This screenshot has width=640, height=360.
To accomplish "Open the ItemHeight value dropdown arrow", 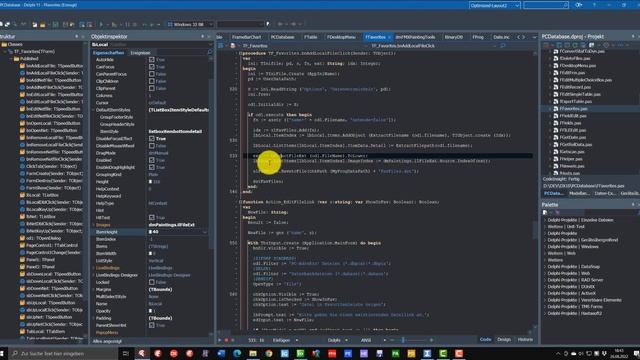I will pyautogui.click(x=205, y=232).
